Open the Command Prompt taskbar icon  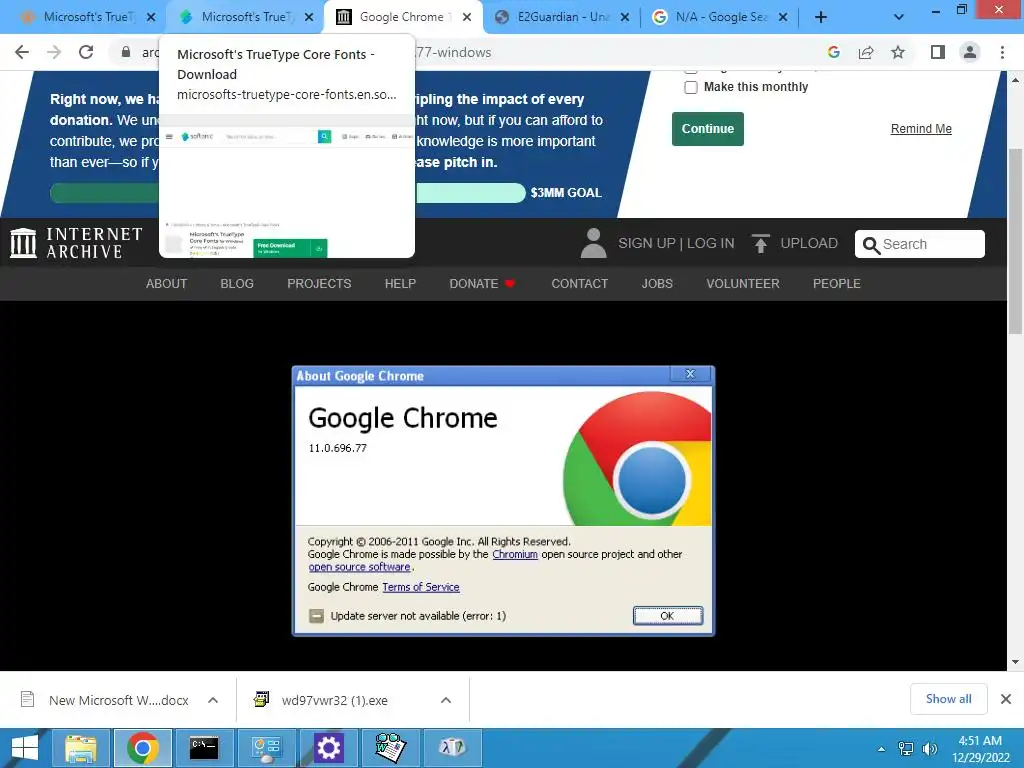(x=204, y=748)
